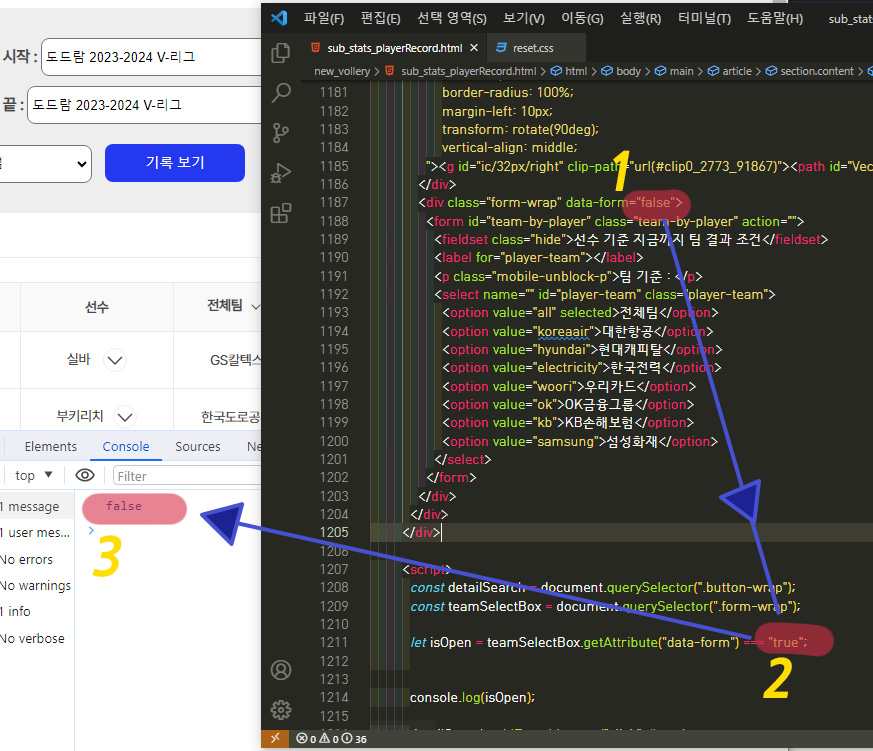The height and width of the screenshot is (751, 873).
Task: Select the 1 message sidebar entry
Action: click(36, 506)
